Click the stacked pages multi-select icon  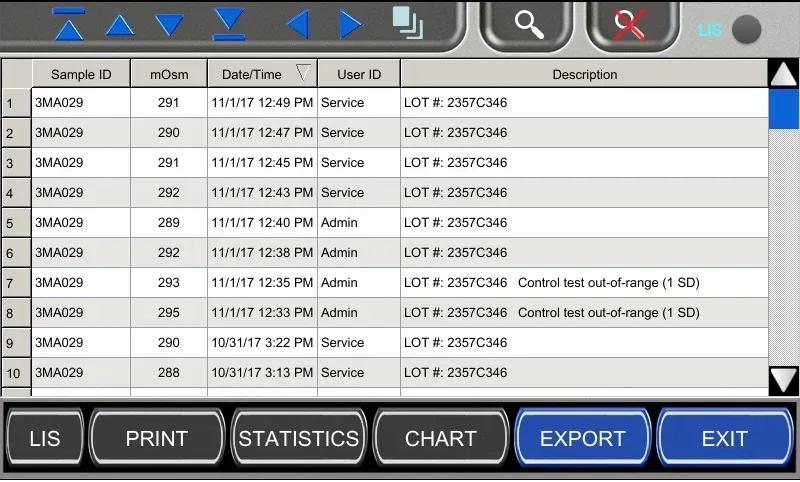(x=408, y=23)
